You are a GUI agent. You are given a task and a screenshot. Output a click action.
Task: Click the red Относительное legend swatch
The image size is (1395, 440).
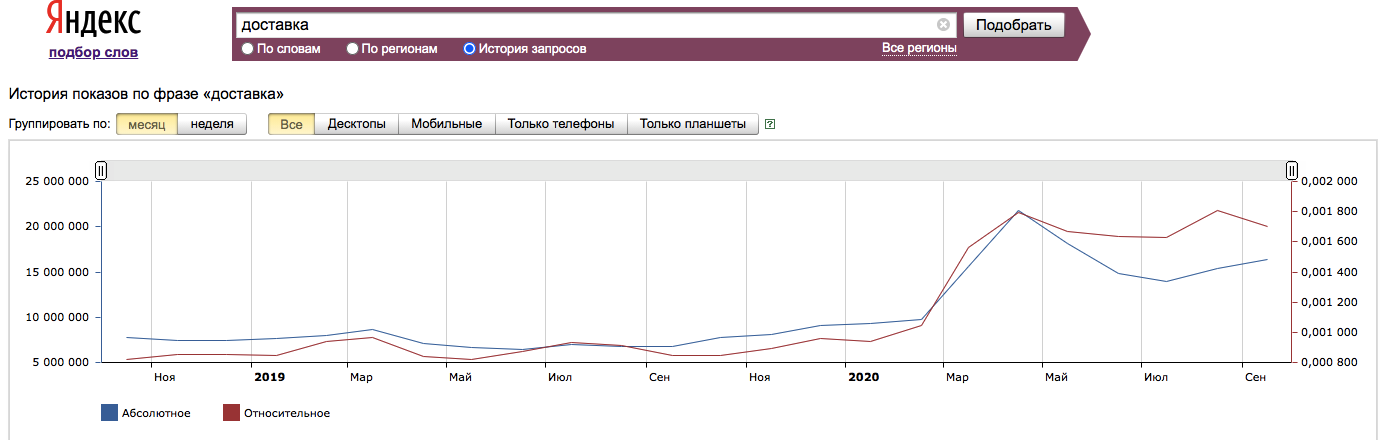(231, 413)
